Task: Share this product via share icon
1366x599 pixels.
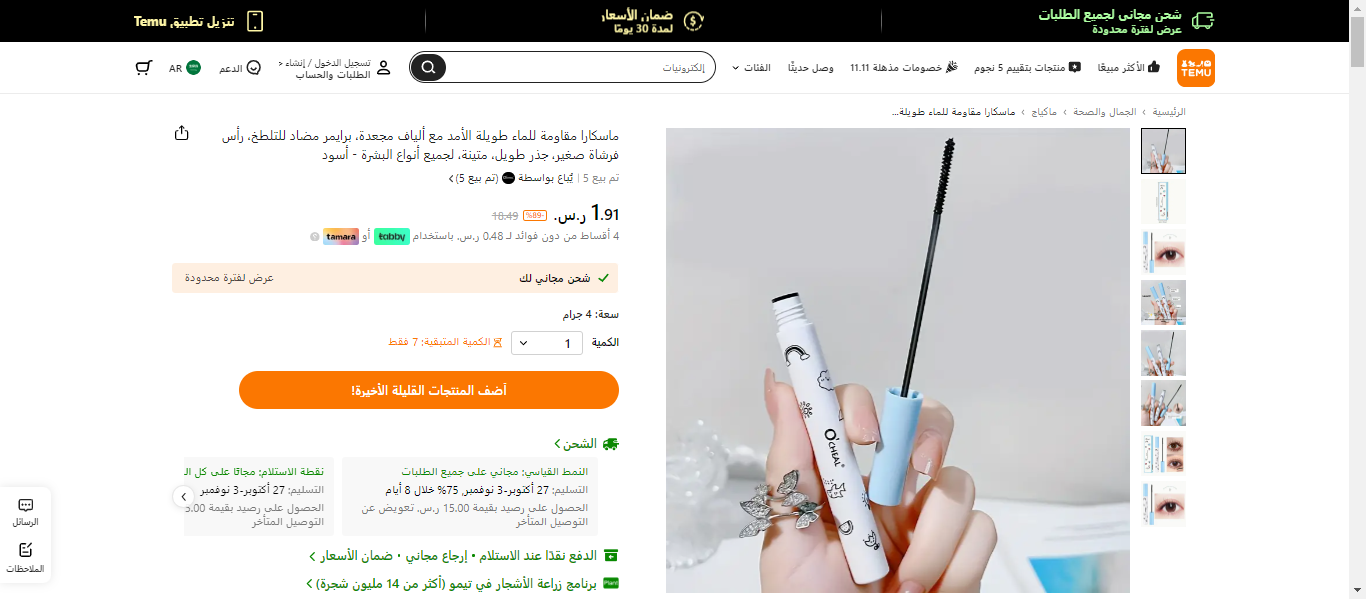Action: 181,133
